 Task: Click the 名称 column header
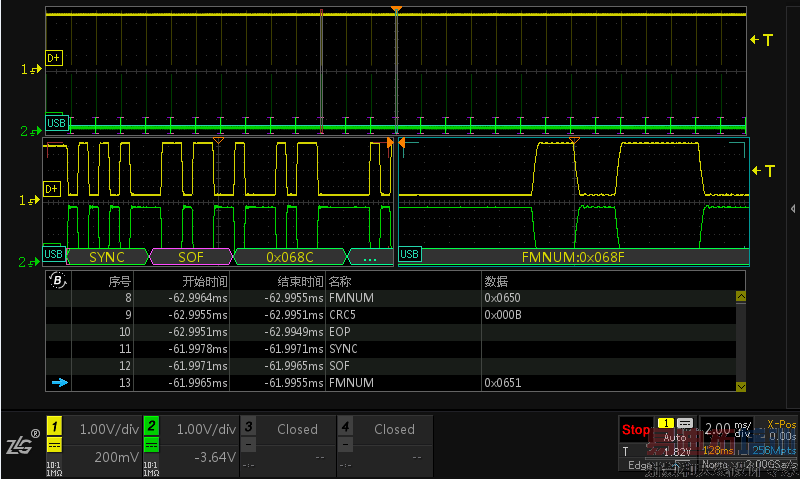pyautogui.click(x=340, y=282)
